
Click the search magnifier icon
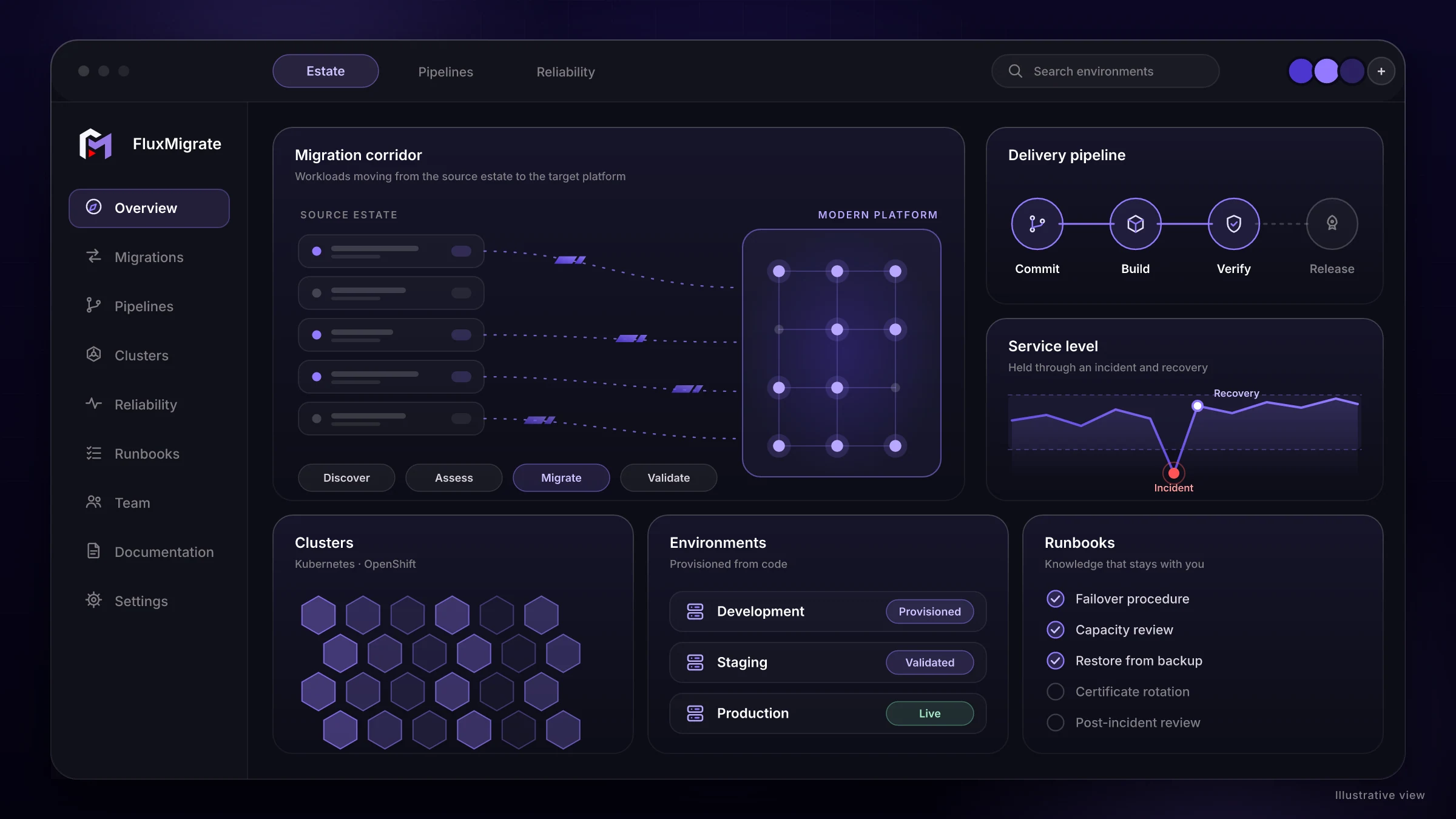pos(1015,71)
